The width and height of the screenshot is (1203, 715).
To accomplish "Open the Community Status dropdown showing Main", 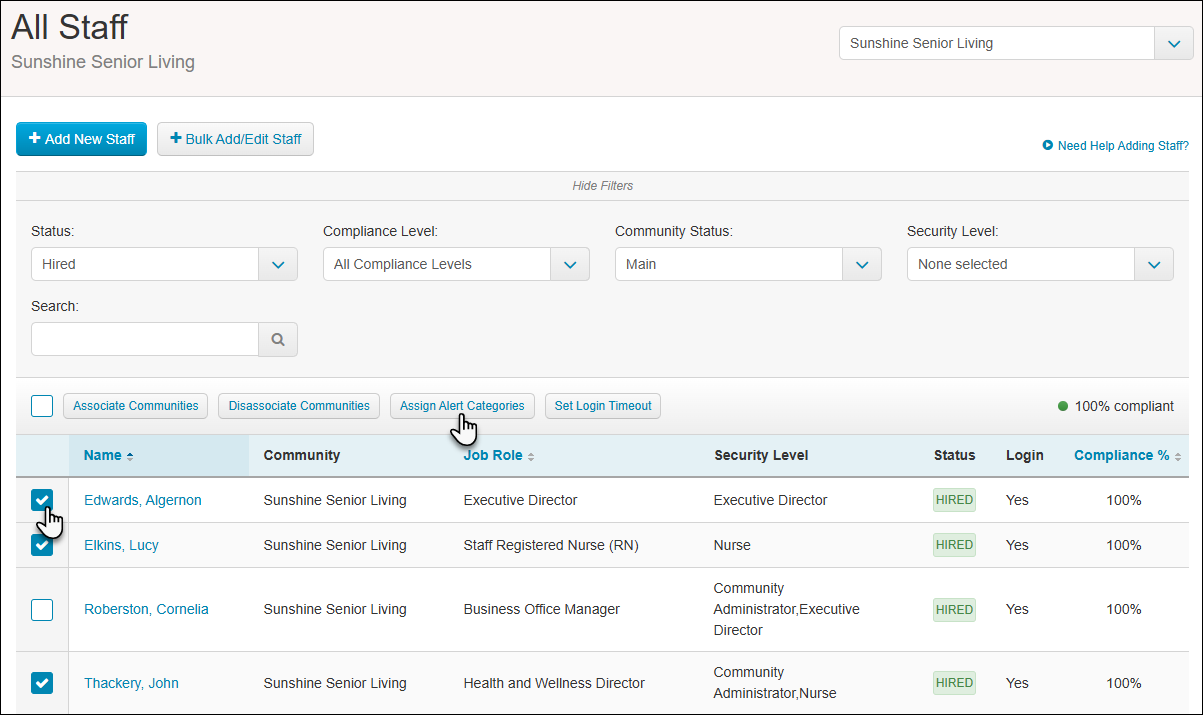I will pyautogui.click(x=748, y=264).
